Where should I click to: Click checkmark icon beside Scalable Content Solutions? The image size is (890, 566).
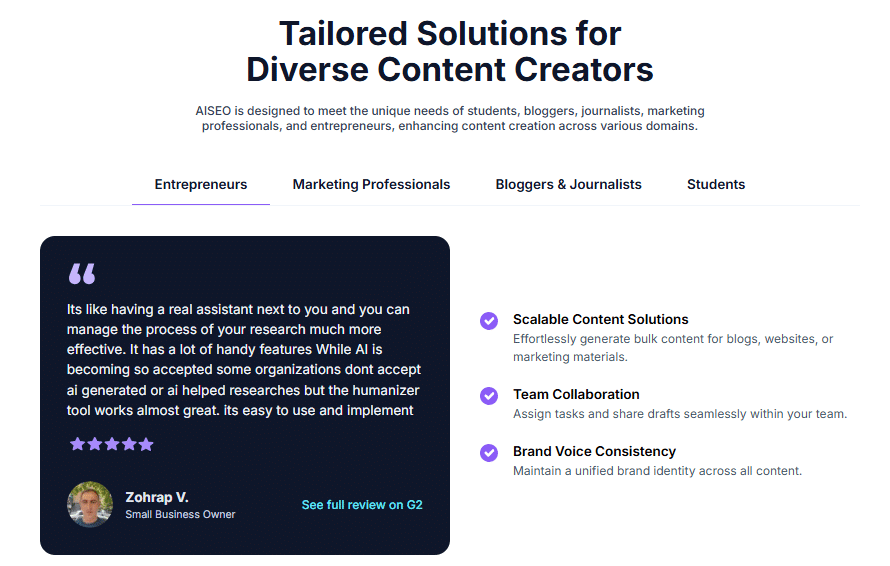click(x=489, y=320)
